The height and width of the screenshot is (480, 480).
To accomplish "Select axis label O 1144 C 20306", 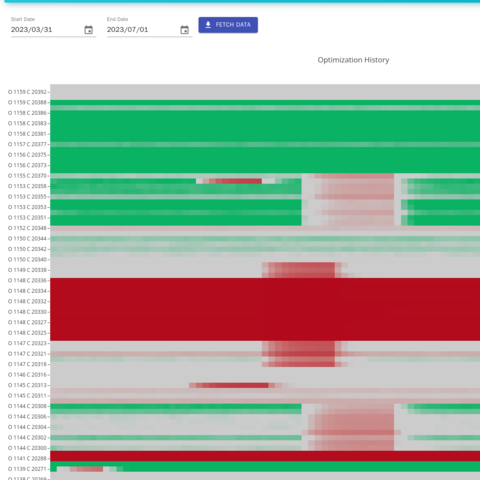I will 27,417.
